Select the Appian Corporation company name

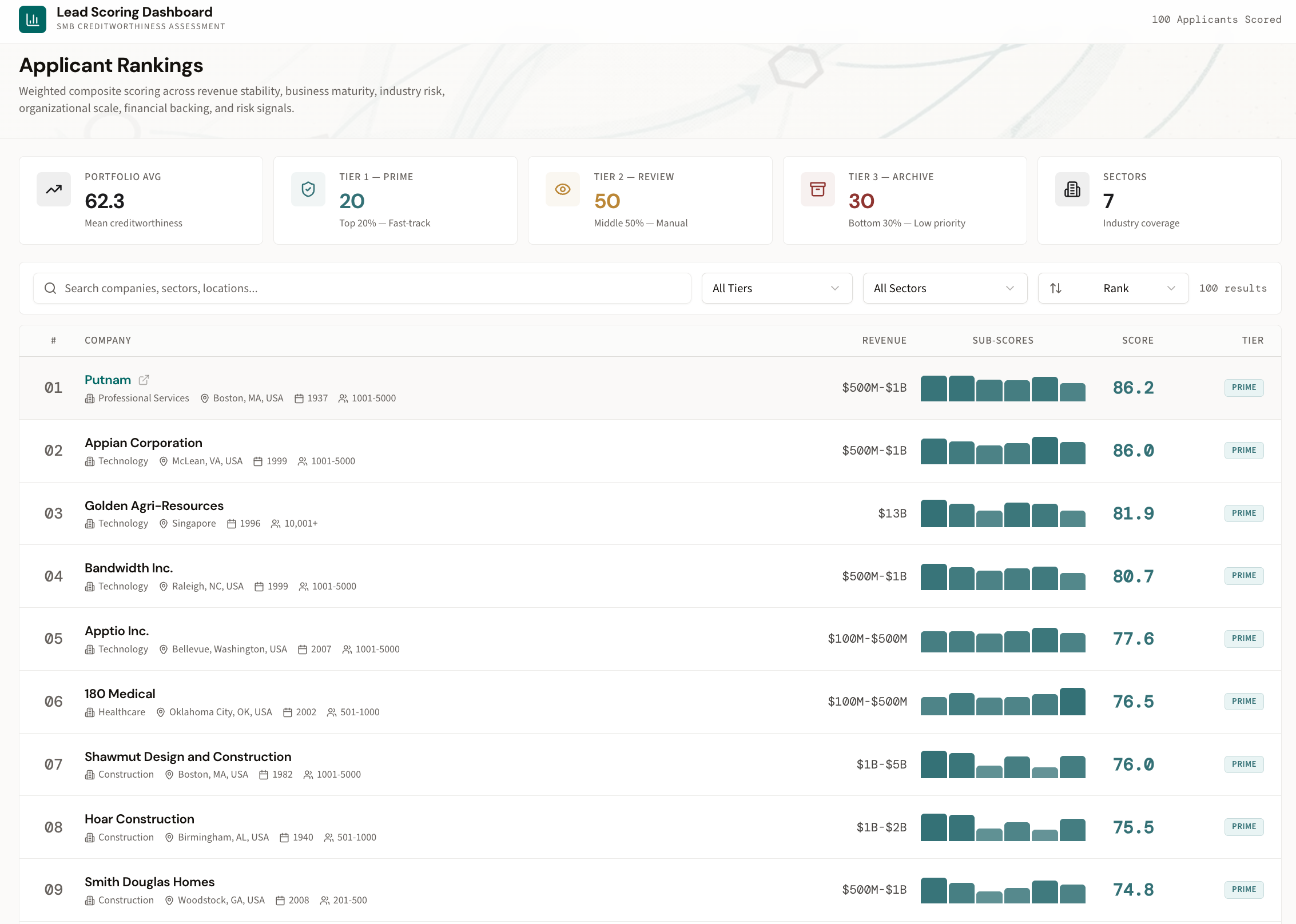click(144, 443)
